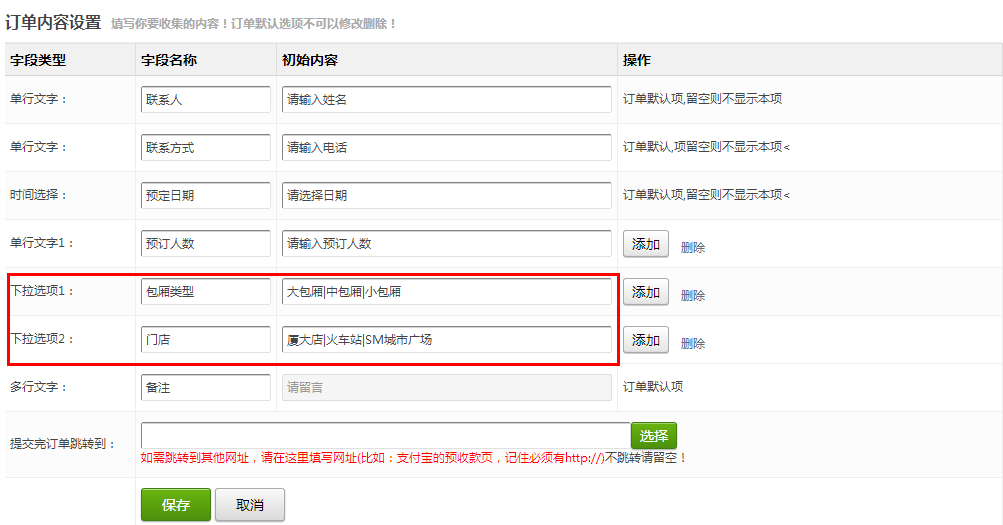Click the 厦大店|火车站|SM城市广场 options field

click(446, 340)
